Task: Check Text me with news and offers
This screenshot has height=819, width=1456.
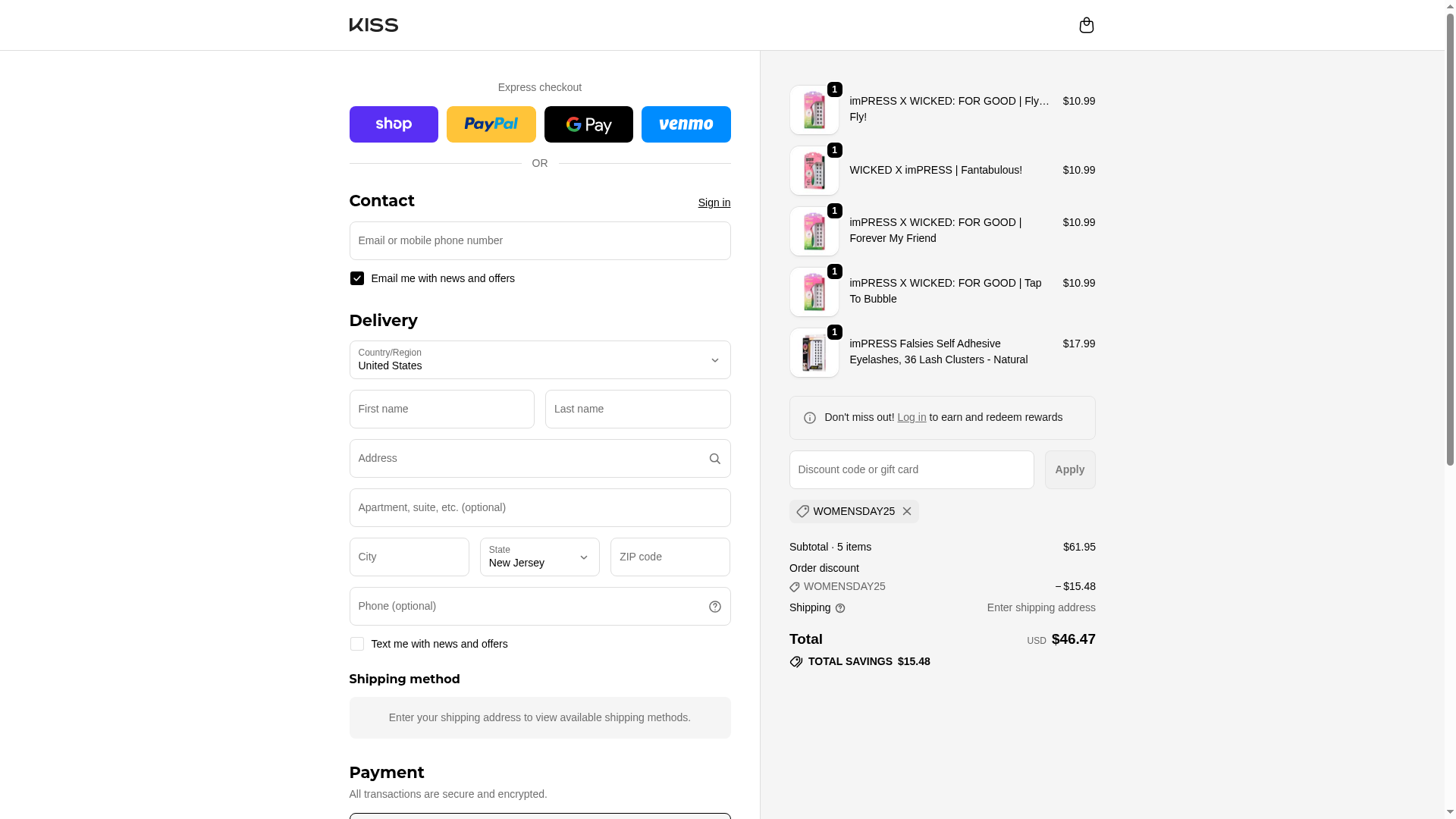Action: pos(356,644)
